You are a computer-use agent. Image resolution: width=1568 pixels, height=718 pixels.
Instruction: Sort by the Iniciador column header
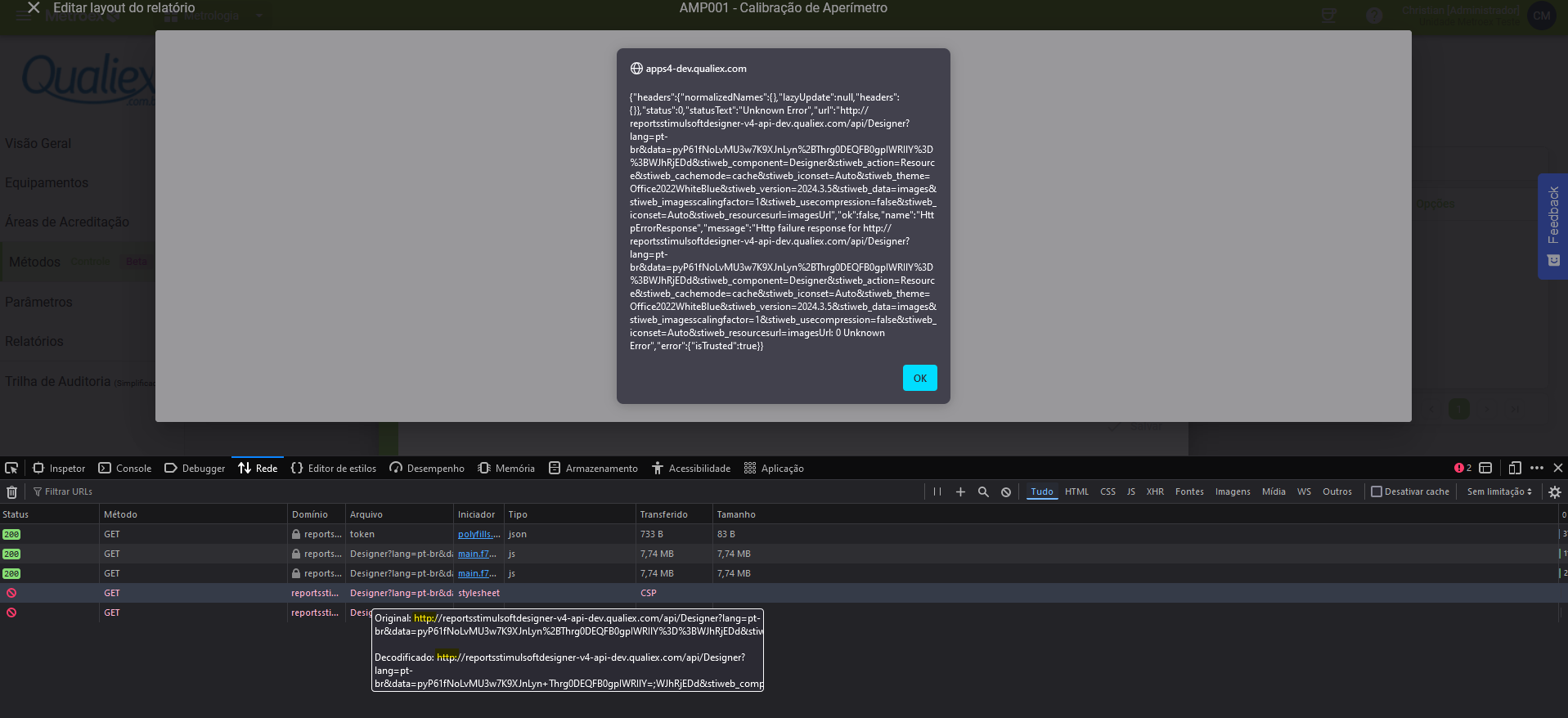click(478, 514)
